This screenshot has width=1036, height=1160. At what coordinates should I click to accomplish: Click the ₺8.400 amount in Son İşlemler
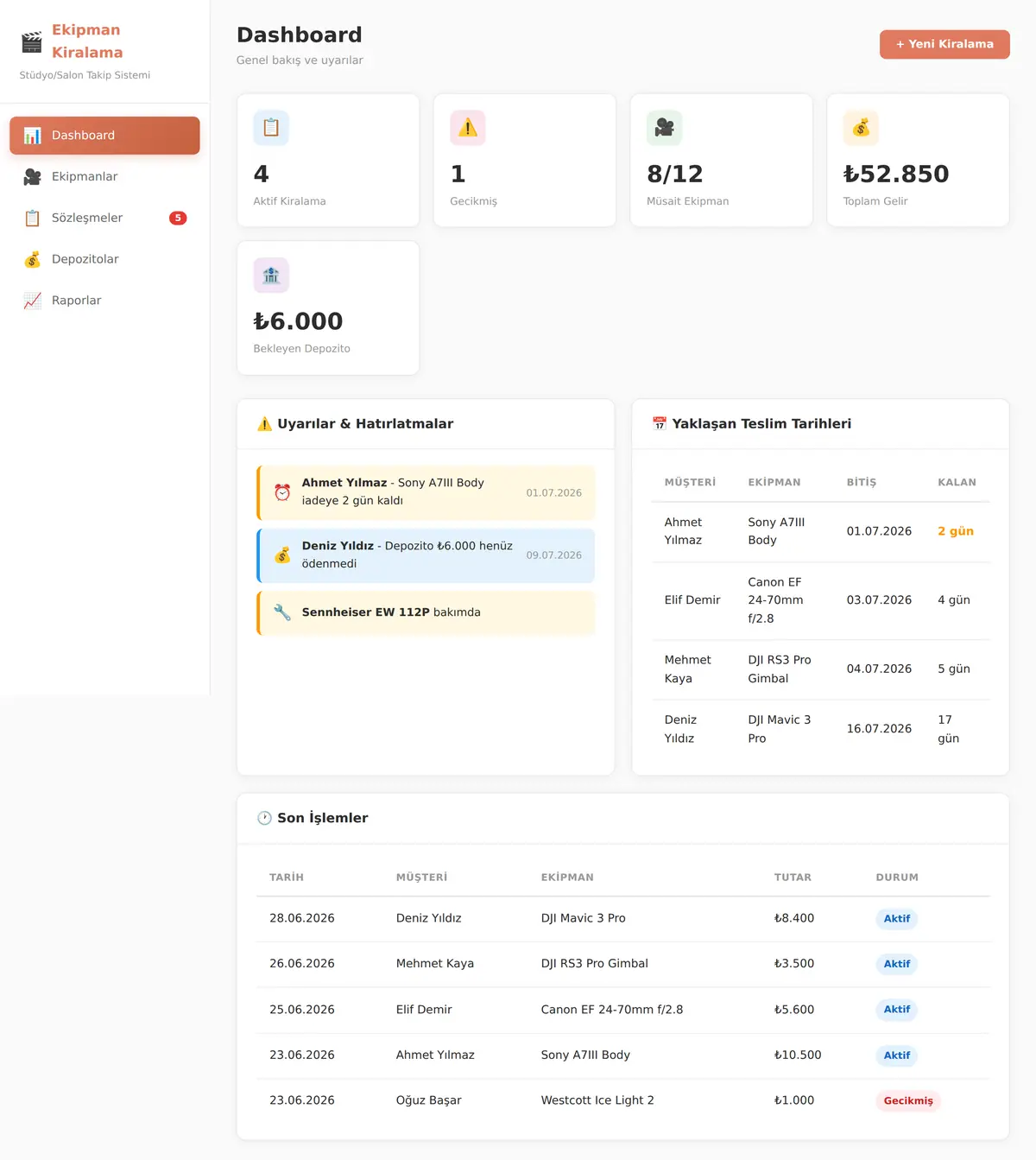click(x=794, y=918)
